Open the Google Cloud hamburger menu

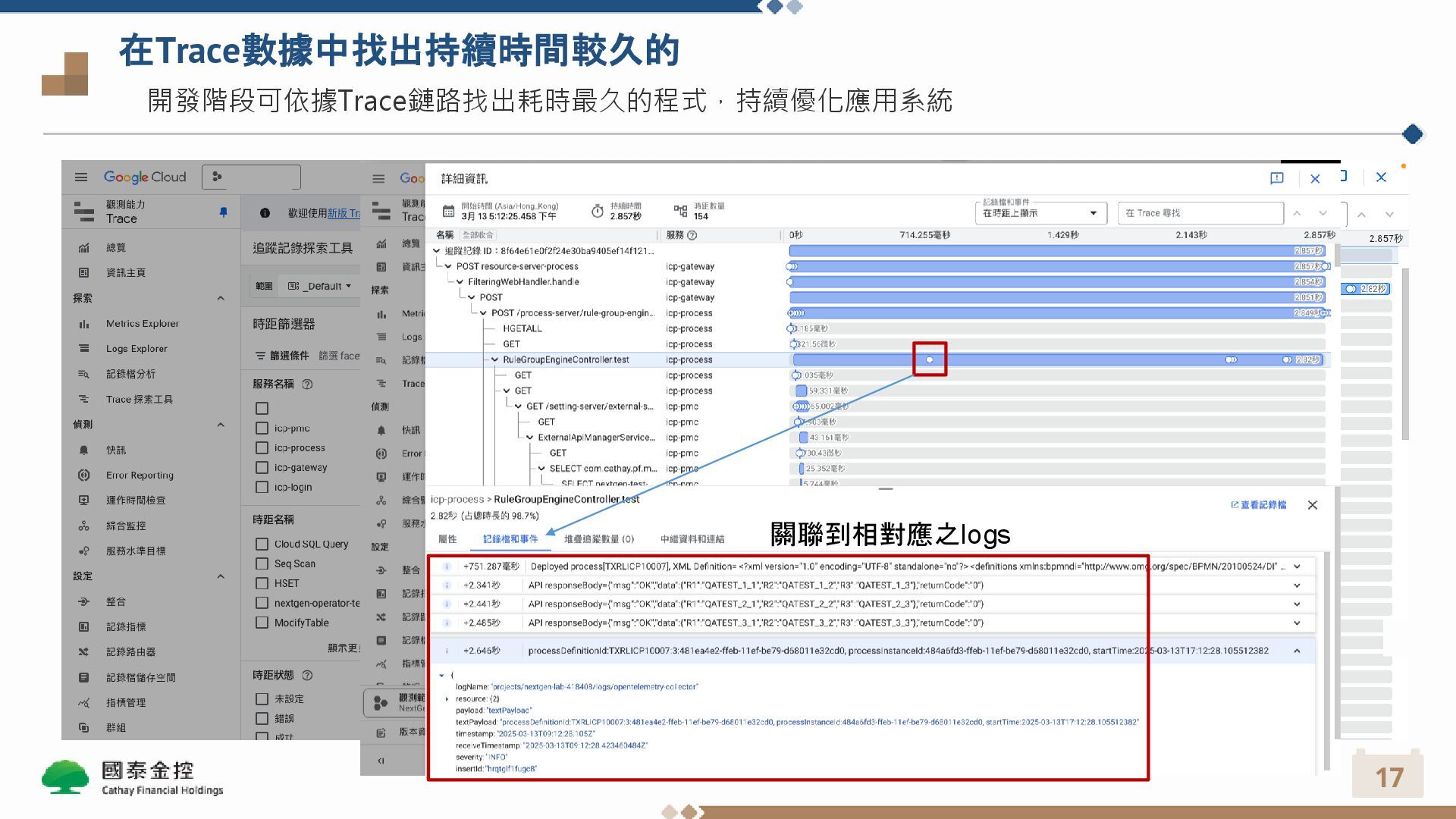tap(81, 177)
